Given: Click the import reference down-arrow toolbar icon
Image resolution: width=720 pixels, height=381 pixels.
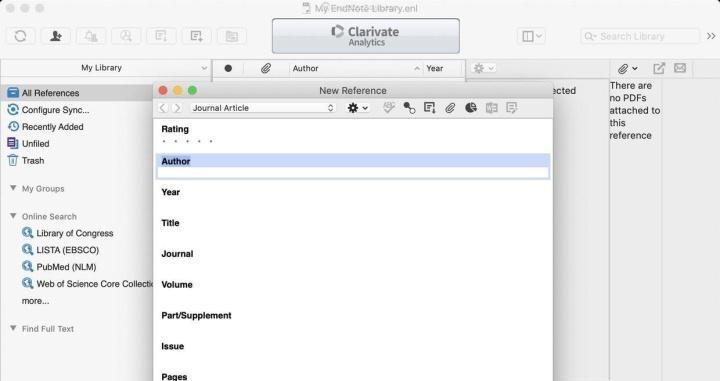Looking at the screenshot, I should 161,36.
